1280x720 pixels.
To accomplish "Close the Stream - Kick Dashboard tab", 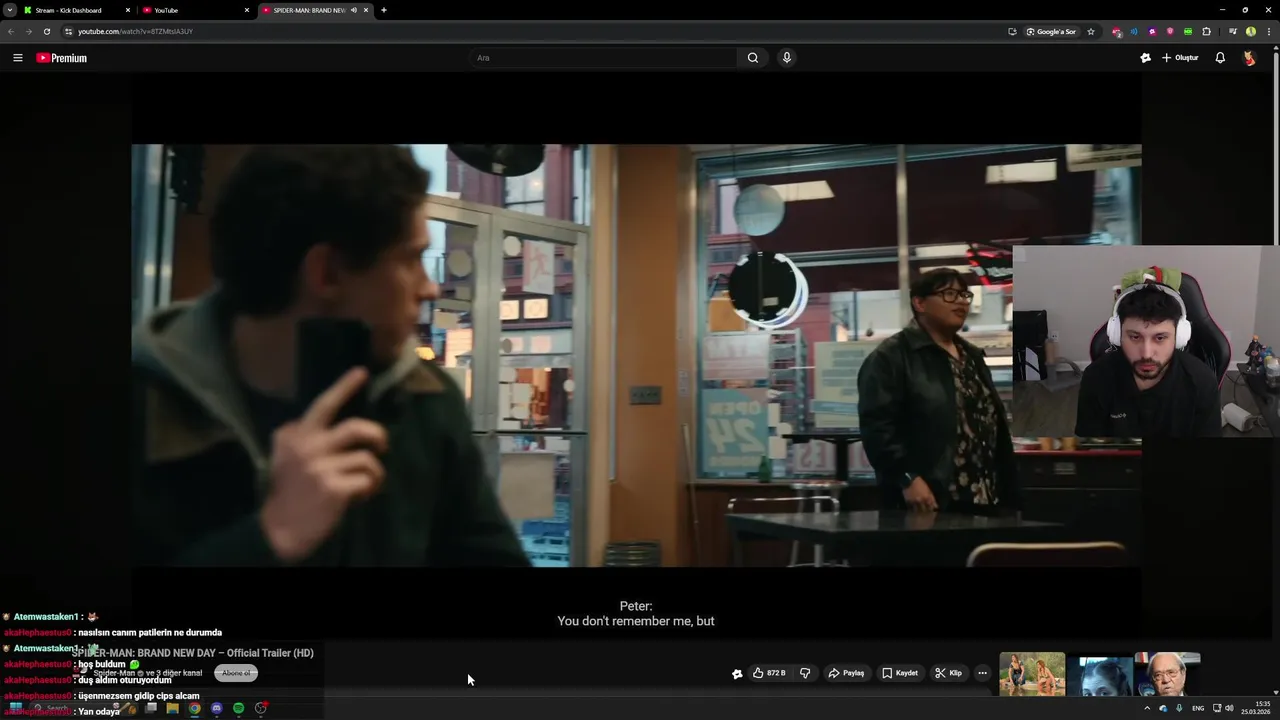I will tap(128, 10).
